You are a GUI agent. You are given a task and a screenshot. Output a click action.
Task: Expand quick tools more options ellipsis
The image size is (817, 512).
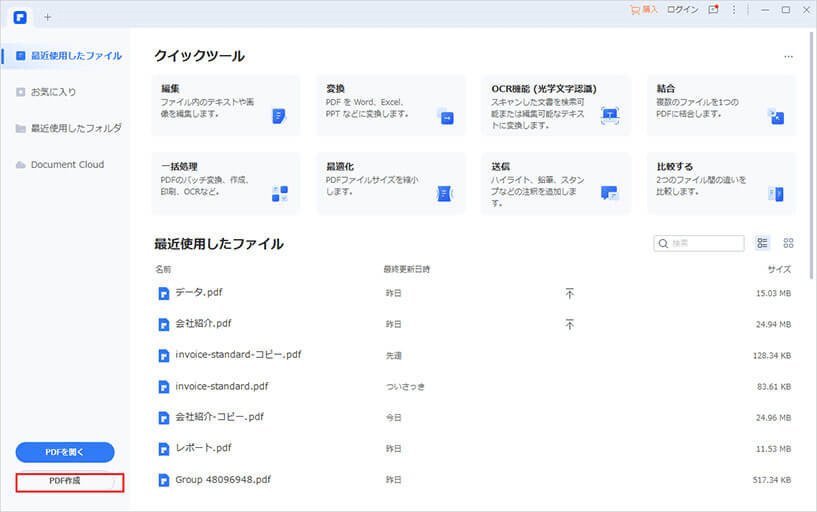[788, 57]
